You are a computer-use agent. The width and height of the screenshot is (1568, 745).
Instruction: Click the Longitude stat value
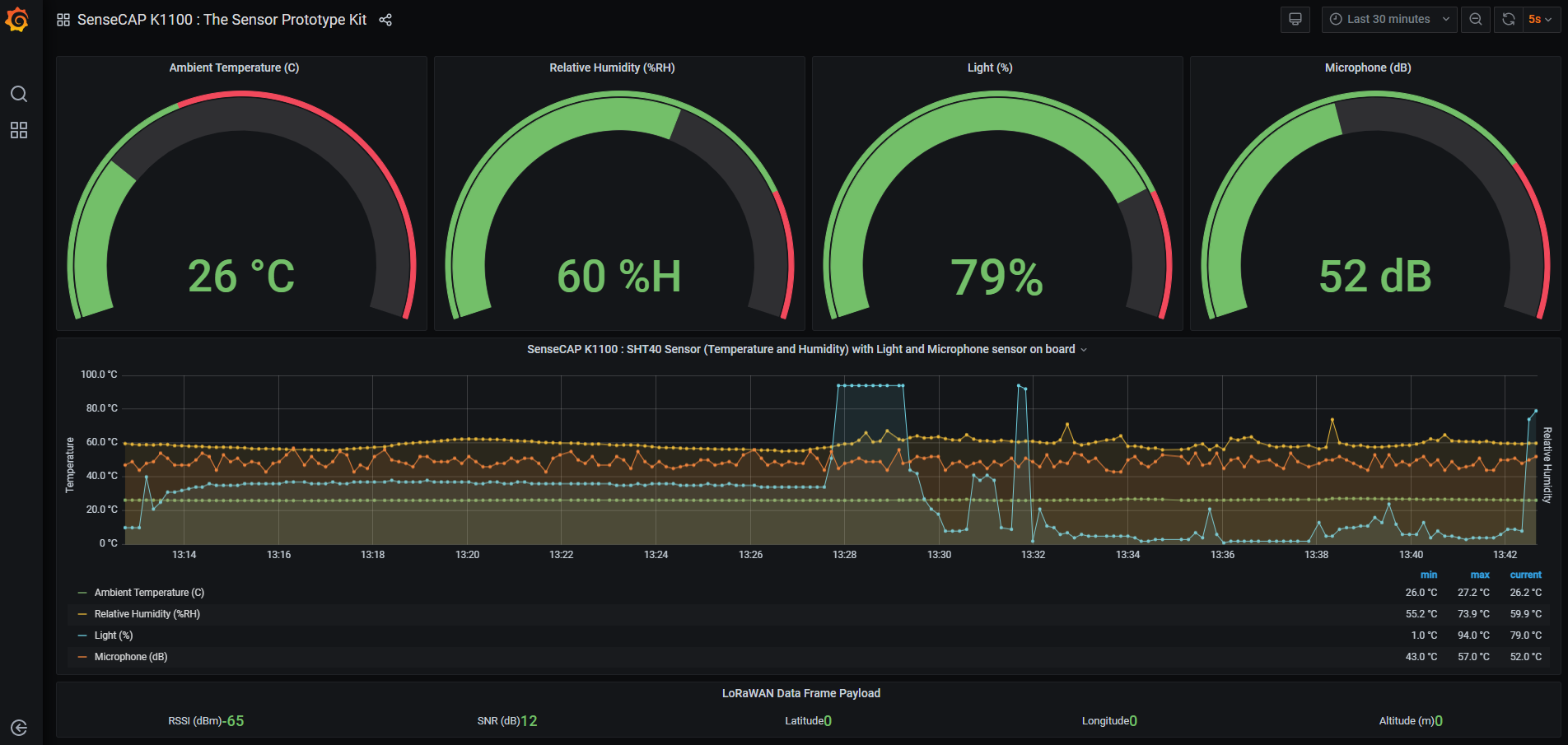pos(1133,721)
